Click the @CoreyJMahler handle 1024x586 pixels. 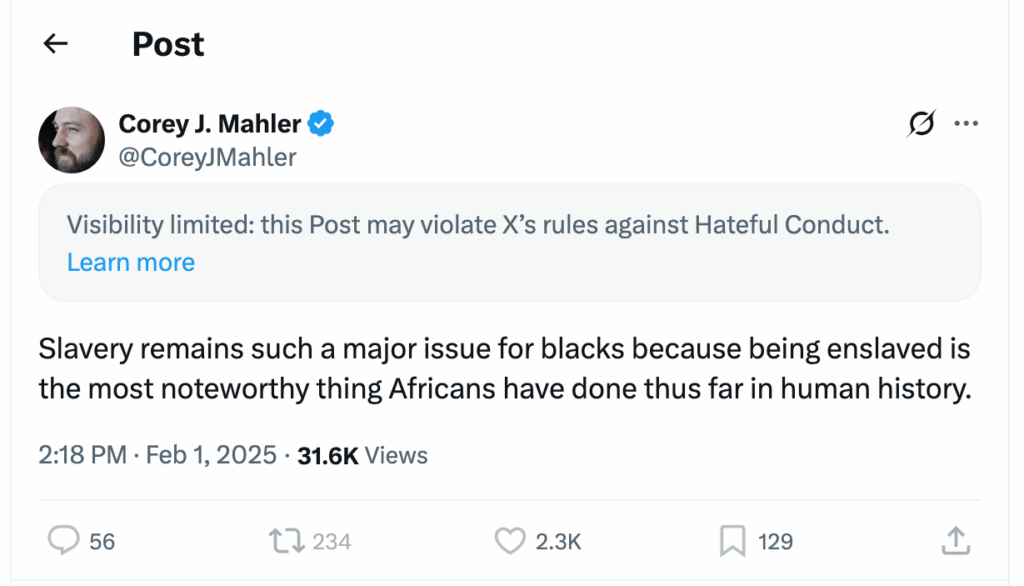[207, 157]
